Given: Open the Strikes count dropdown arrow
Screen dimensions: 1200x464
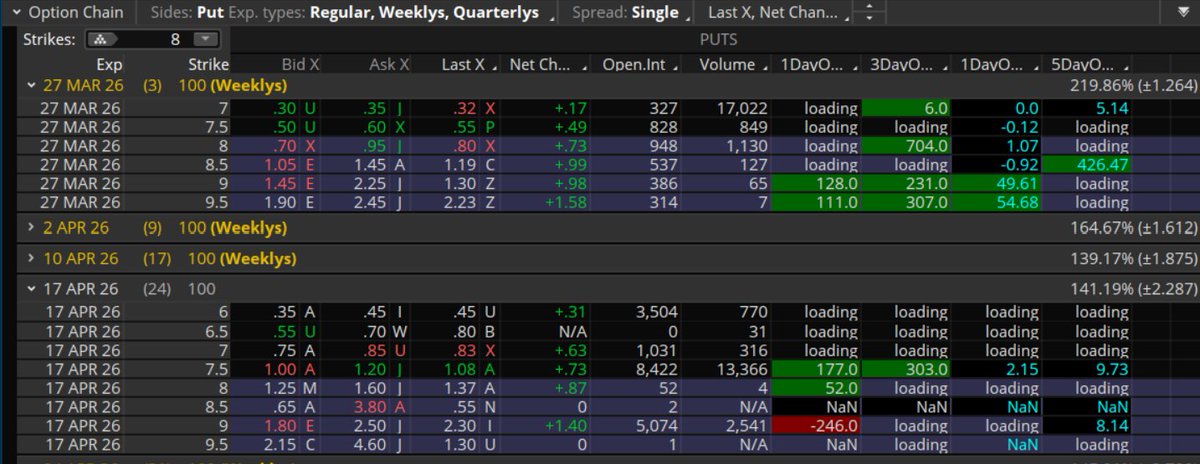Looking at the screenshot, I should tap(205, 39).
